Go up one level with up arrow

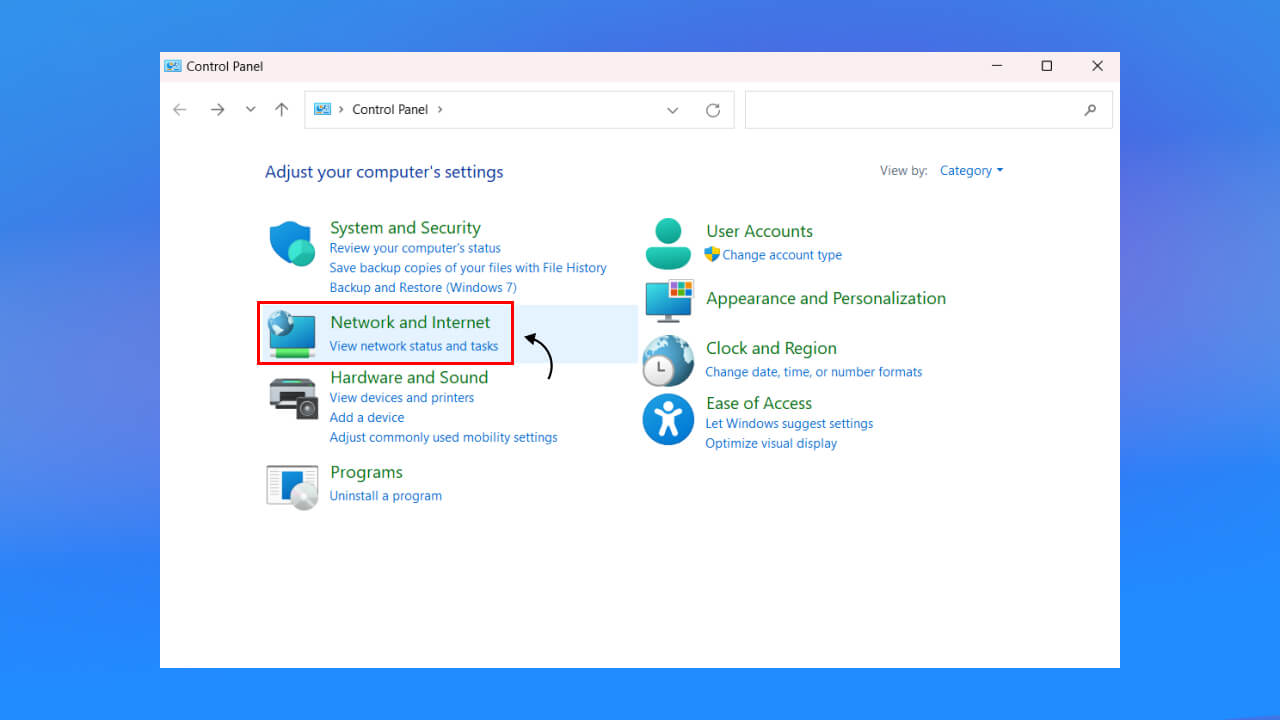282,110
